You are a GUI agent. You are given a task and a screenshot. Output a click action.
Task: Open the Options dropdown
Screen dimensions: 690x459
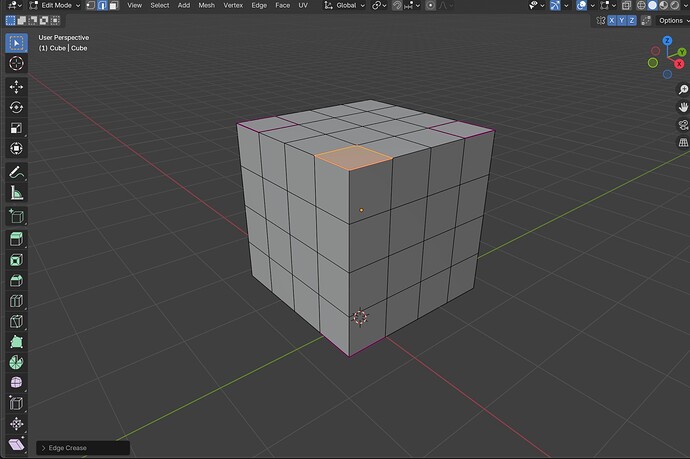pos(673,21)
